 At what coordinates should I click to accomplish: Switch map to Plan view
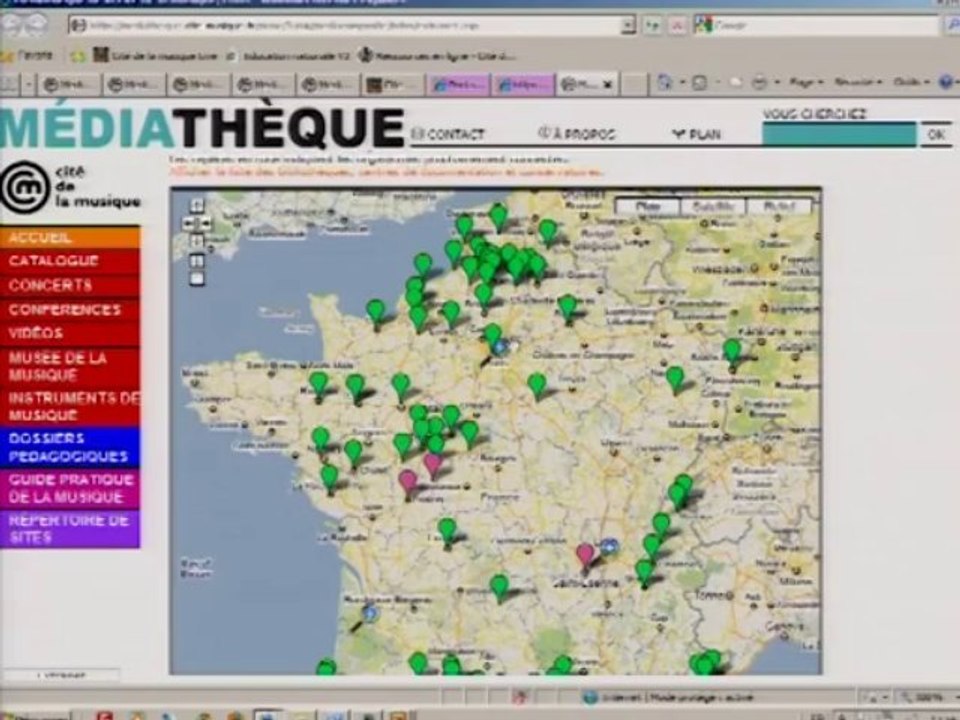coord(647,206)
